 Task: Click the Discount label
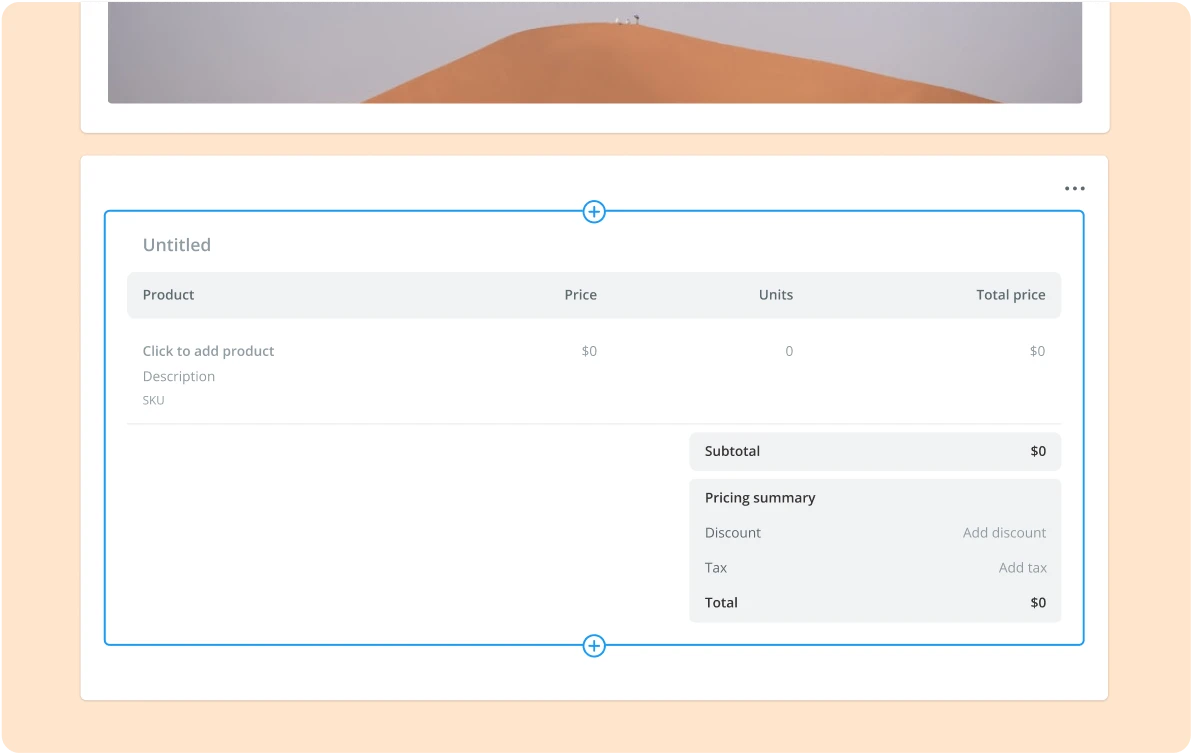coord(732,533)
